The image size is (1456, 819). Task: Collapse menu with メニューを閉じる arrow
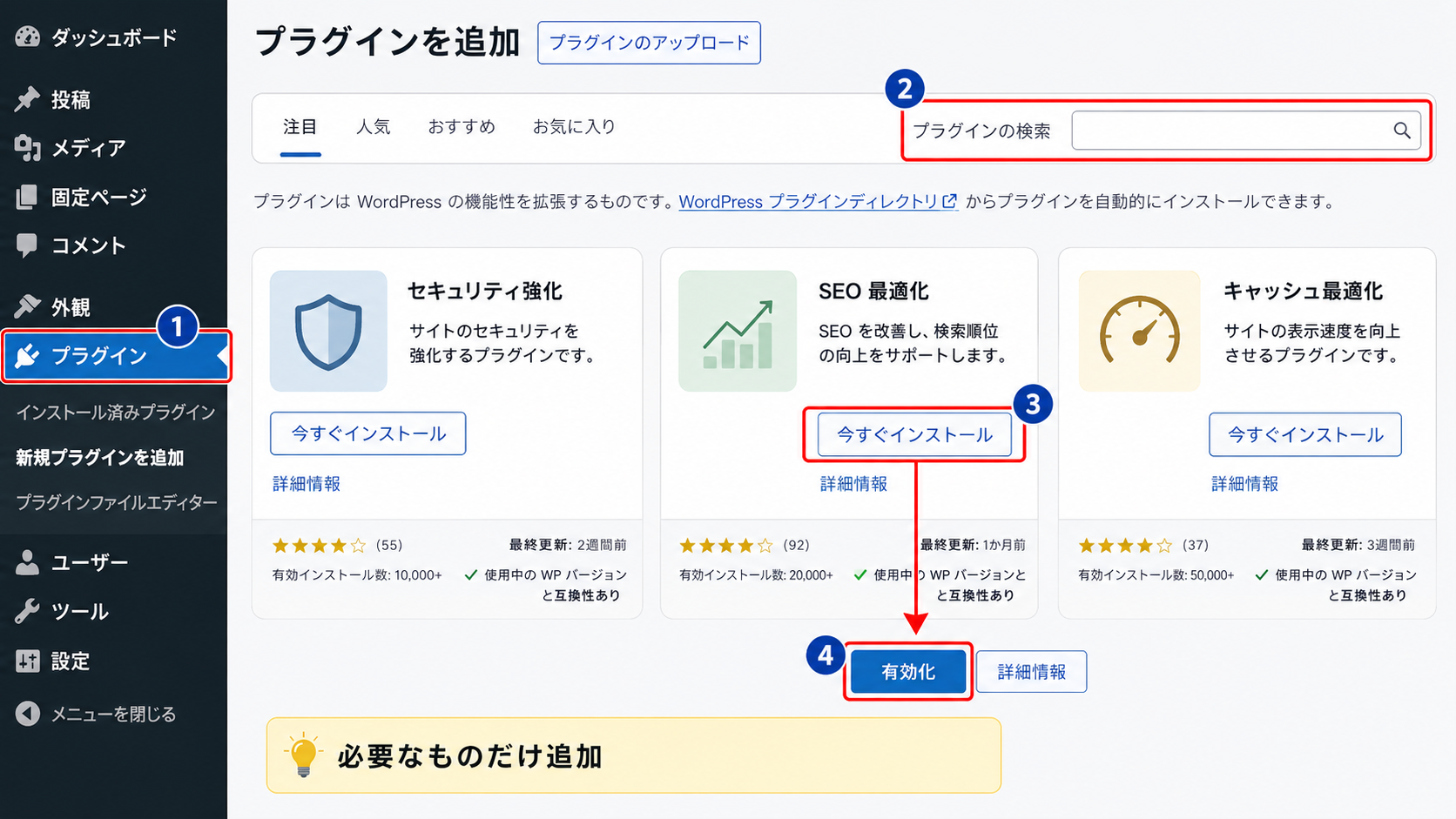pyautogui.click(x=28, y=714)
